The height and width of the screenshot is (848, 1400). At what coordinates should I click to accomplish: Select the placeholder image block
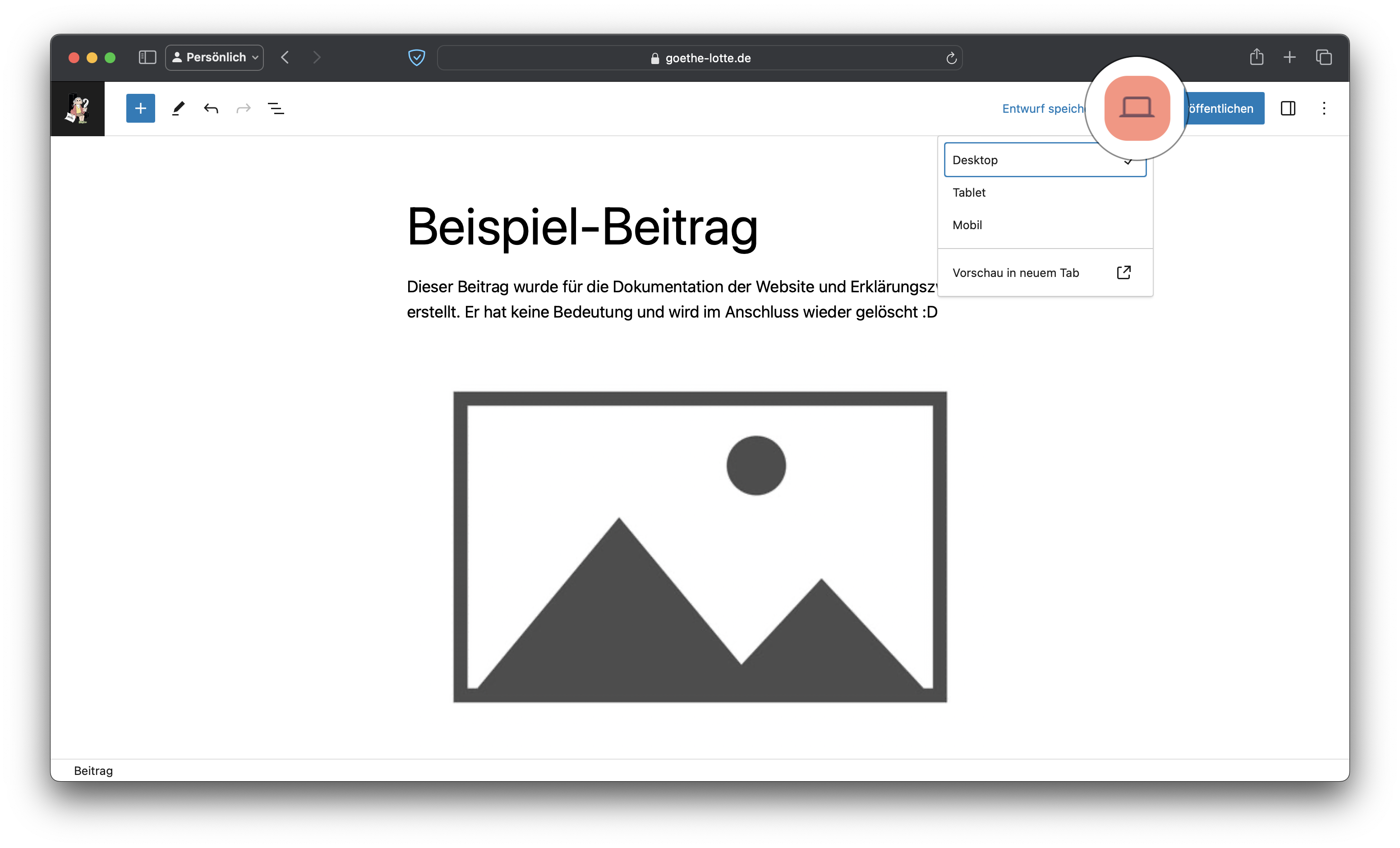tap(700, 547)
